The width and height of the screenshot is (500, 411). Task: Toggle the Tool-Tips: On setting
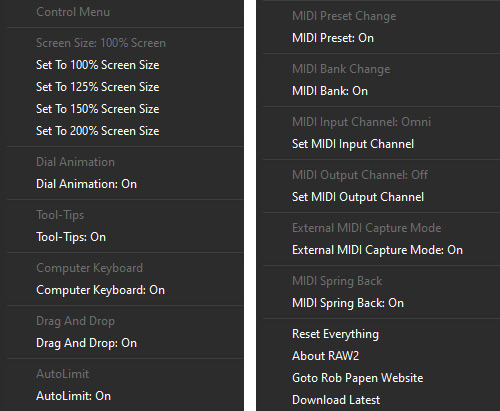125,237
